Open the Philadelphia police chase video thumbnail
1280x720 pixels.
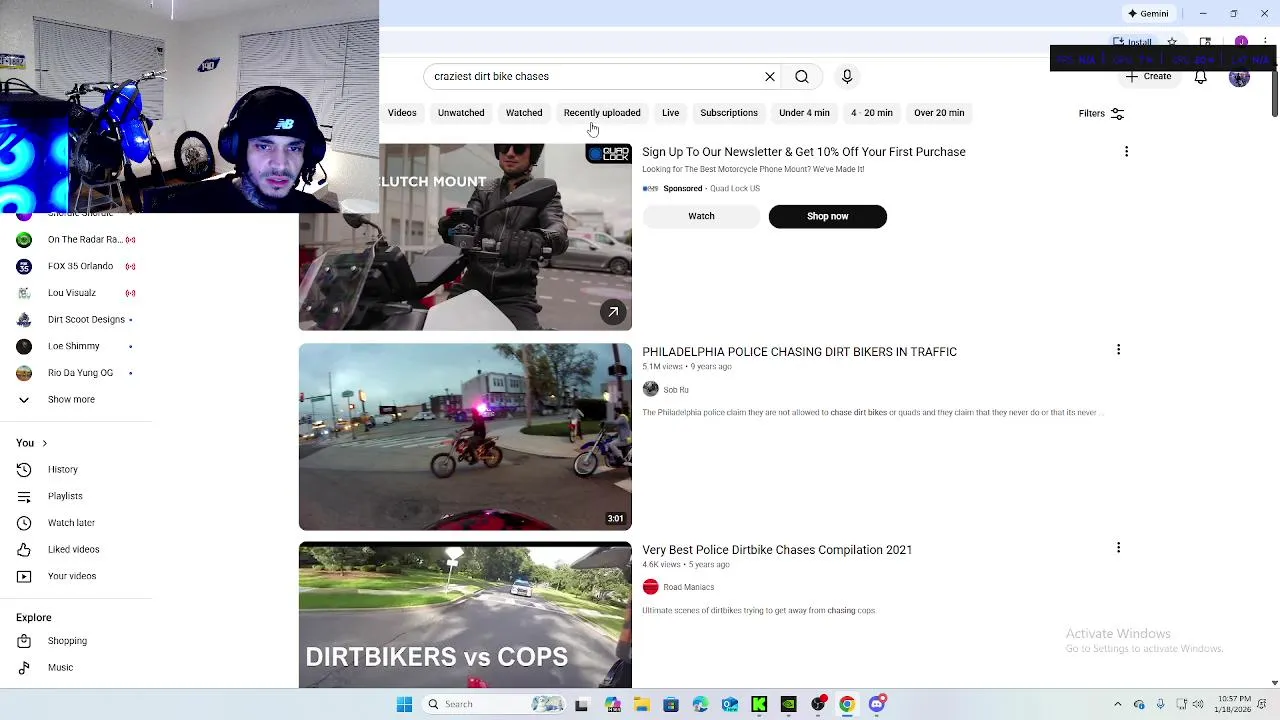(x=465, y=437)
